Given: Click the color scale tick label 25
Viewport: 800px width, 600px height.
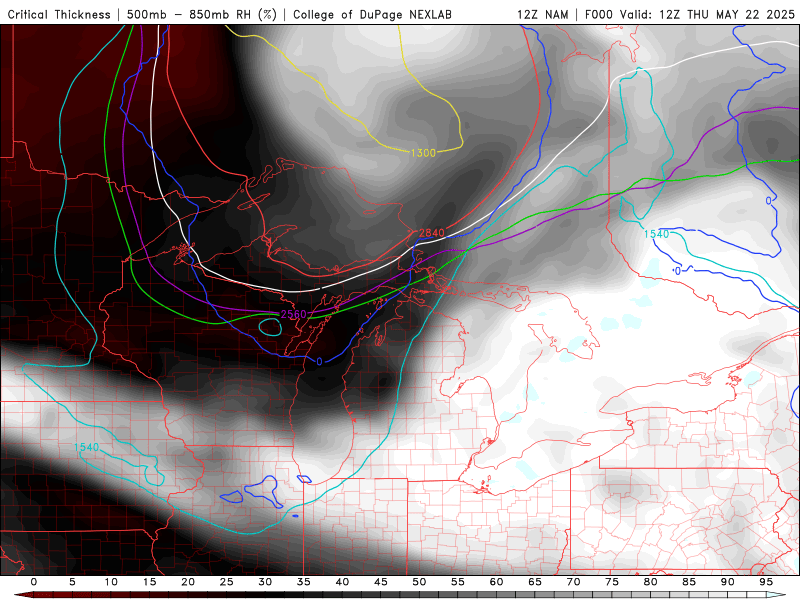Looking at the screenshot, I should pos(227,582).
